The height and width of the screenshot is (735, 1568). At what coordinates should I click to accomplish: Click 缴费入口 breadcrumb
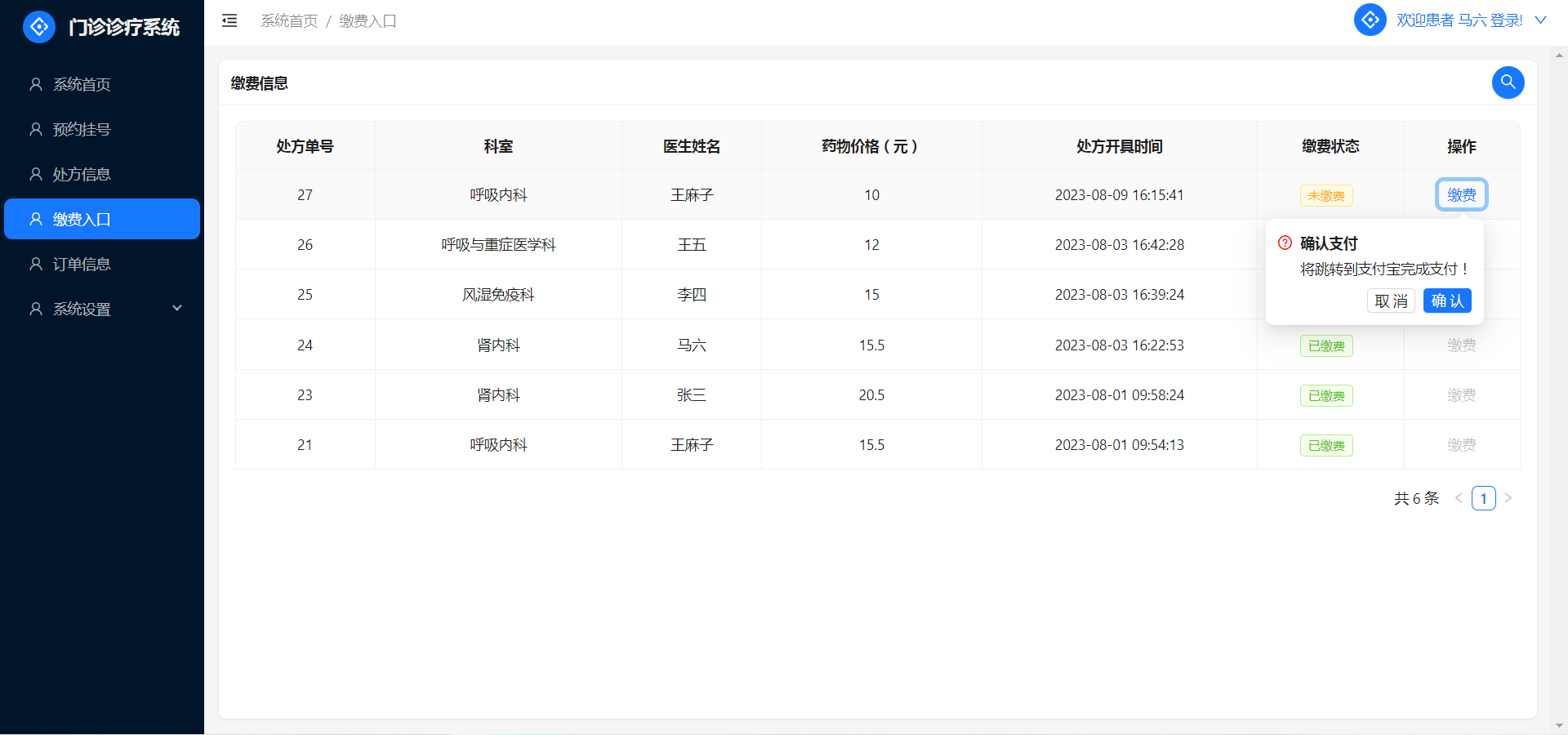367,21
